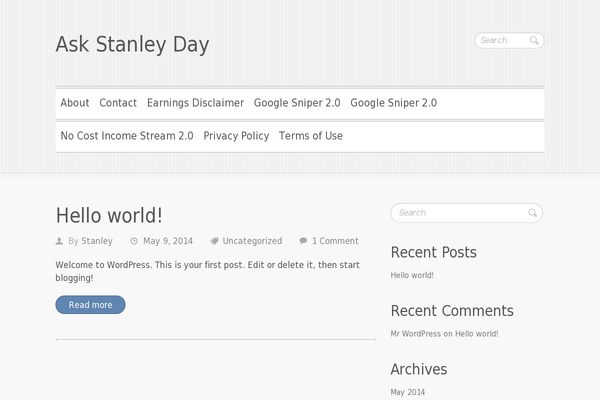This screenshot has width=600, height=400.
Task: Open the Earnings Disclaimer page
Action: 195,103
